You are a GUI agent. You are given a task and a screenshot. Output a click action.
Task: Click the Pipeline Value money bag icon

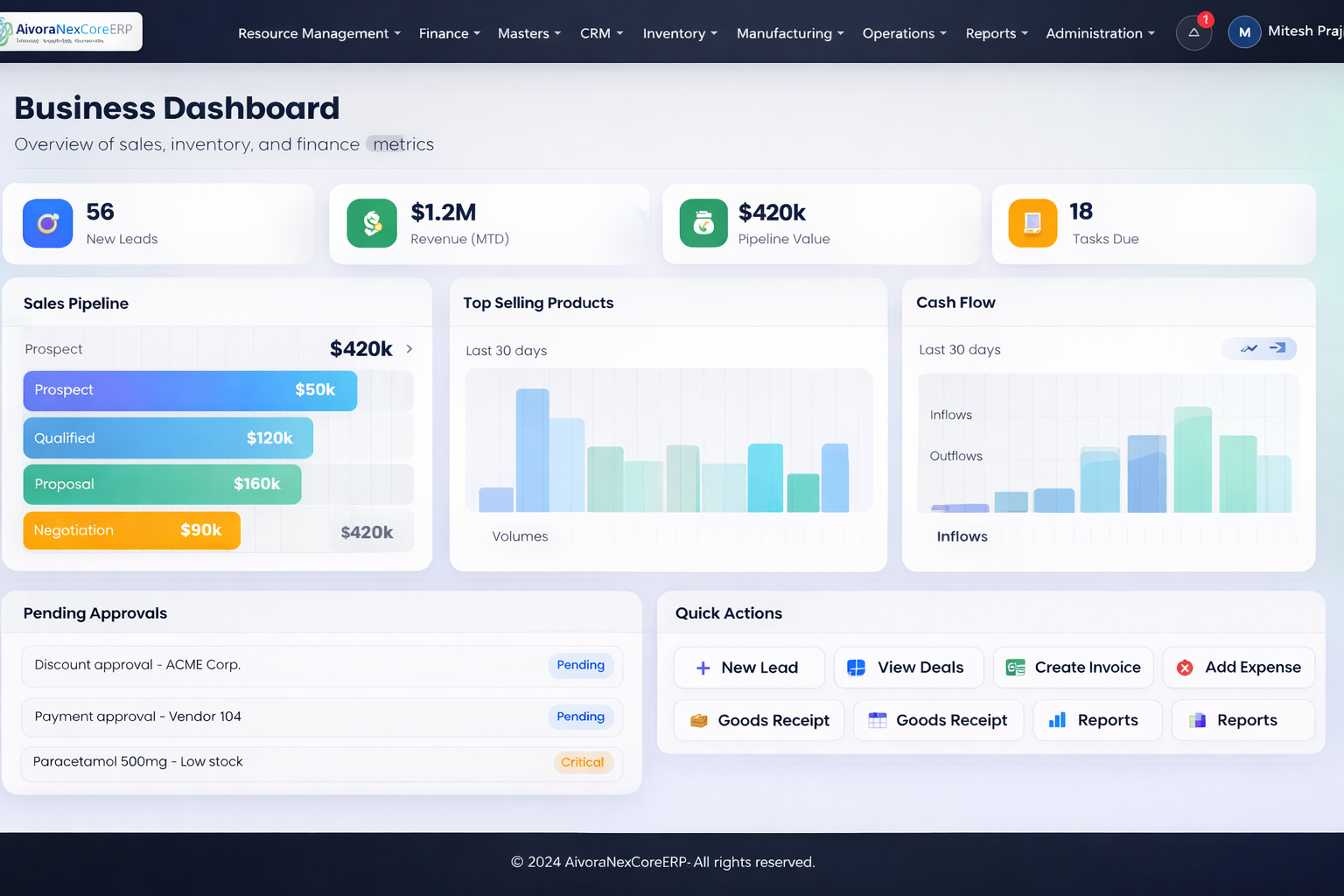point(703,224)
